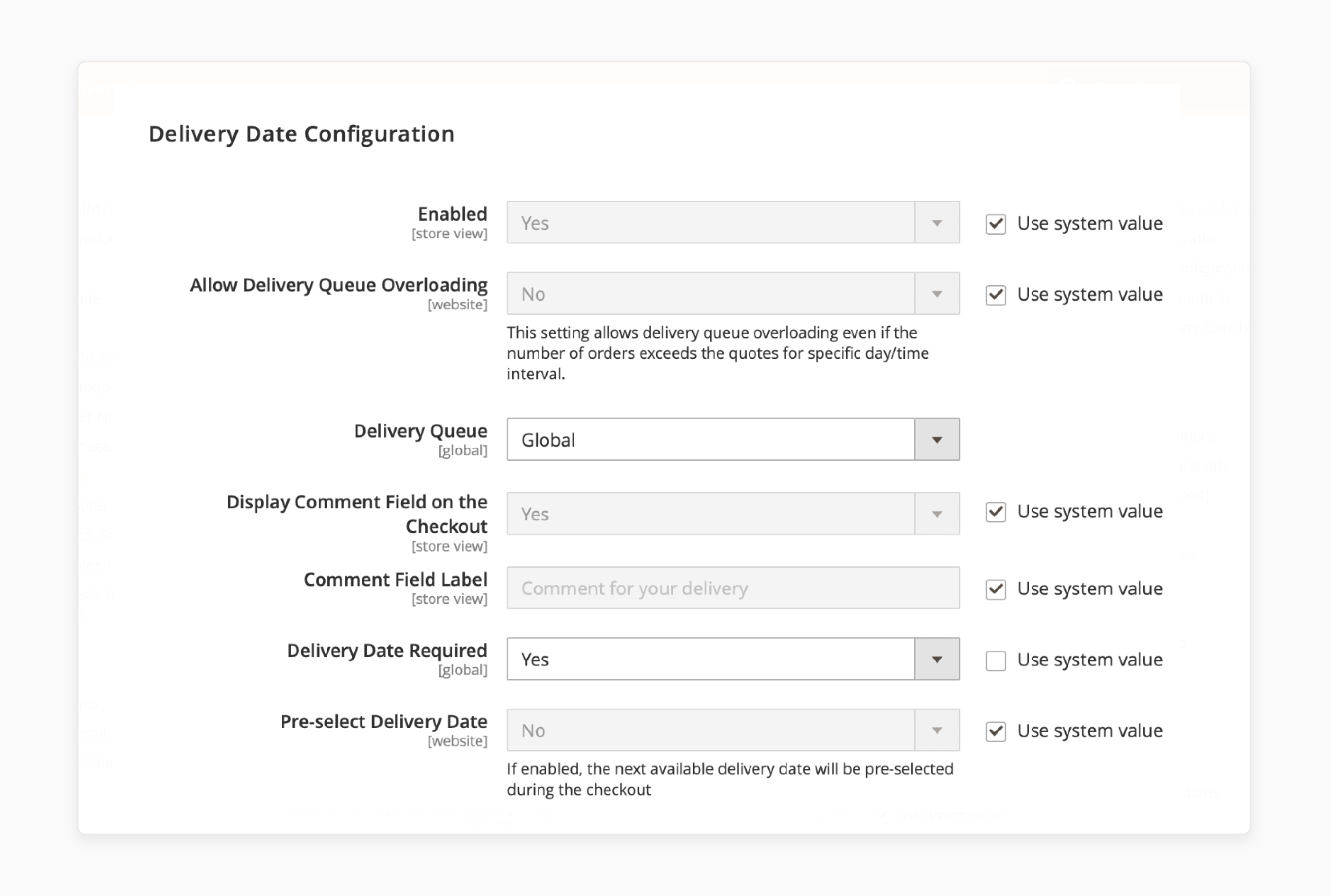Click the Delivery Date Configuration heading
Viewport: 1331px width, 896px height.
click(302, 134)
